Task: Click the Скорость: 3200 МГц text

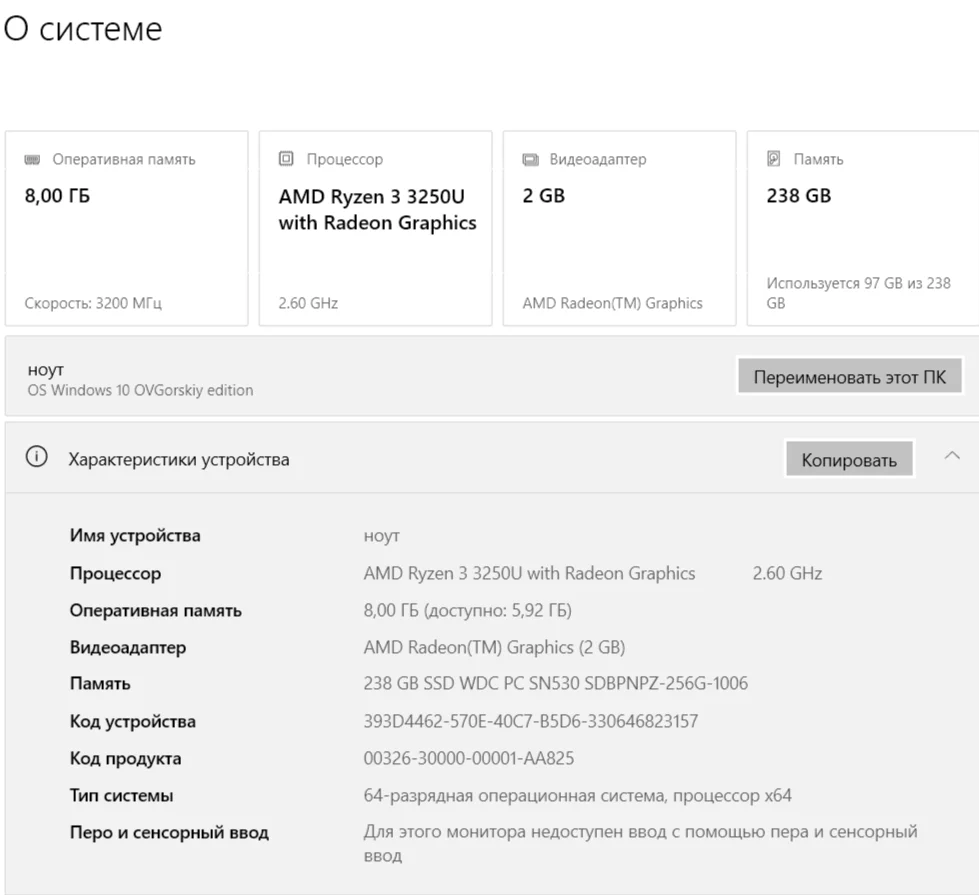Action: [x=93, y=304]
